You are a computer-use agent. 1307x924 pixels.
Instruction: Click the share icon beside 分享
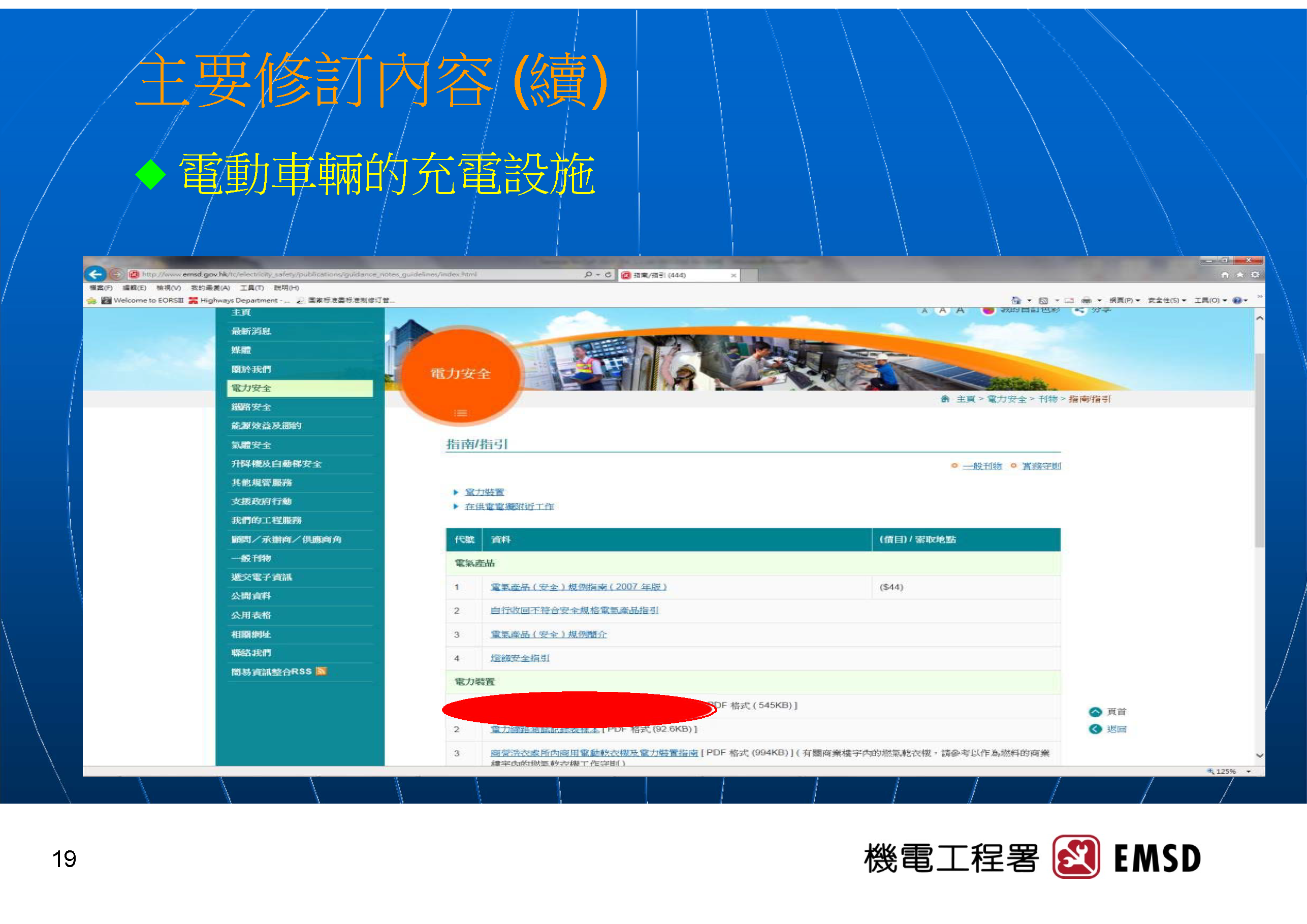1079,310
